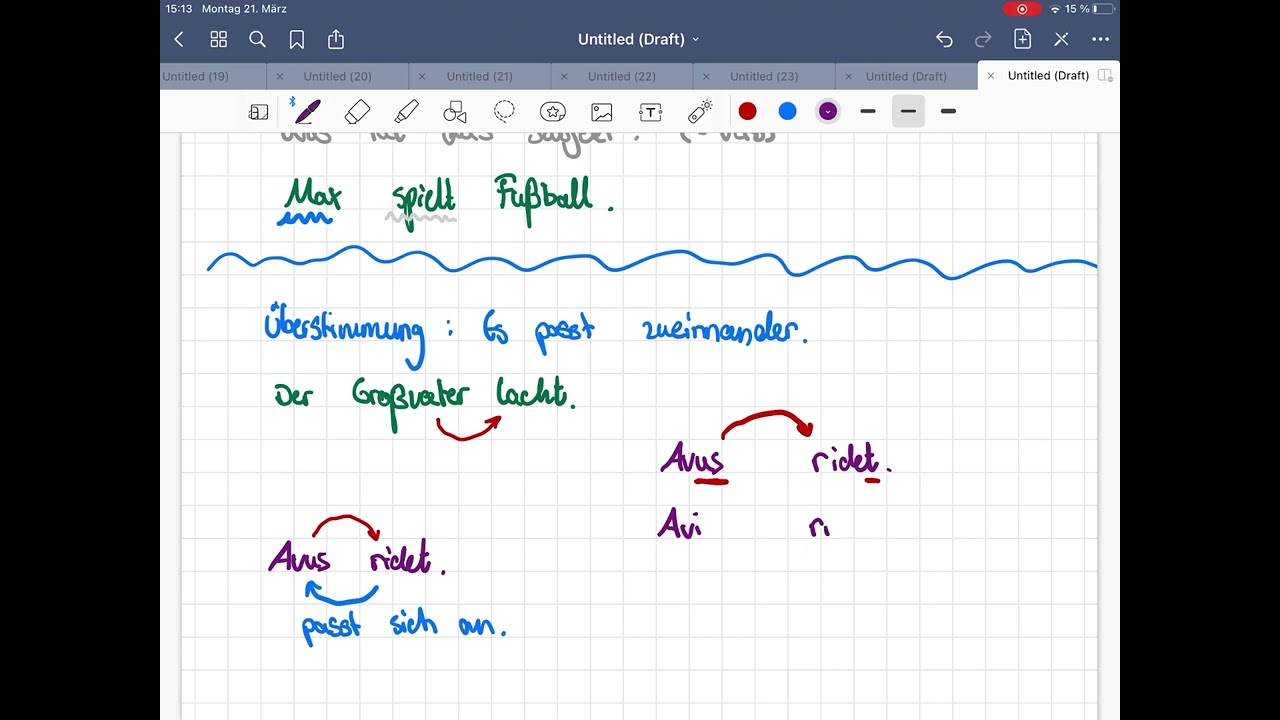This screenshot has width=1280, height=720.
Task: Tap the screen recording indicator in status bar
Action: [x=1022, y=9]
